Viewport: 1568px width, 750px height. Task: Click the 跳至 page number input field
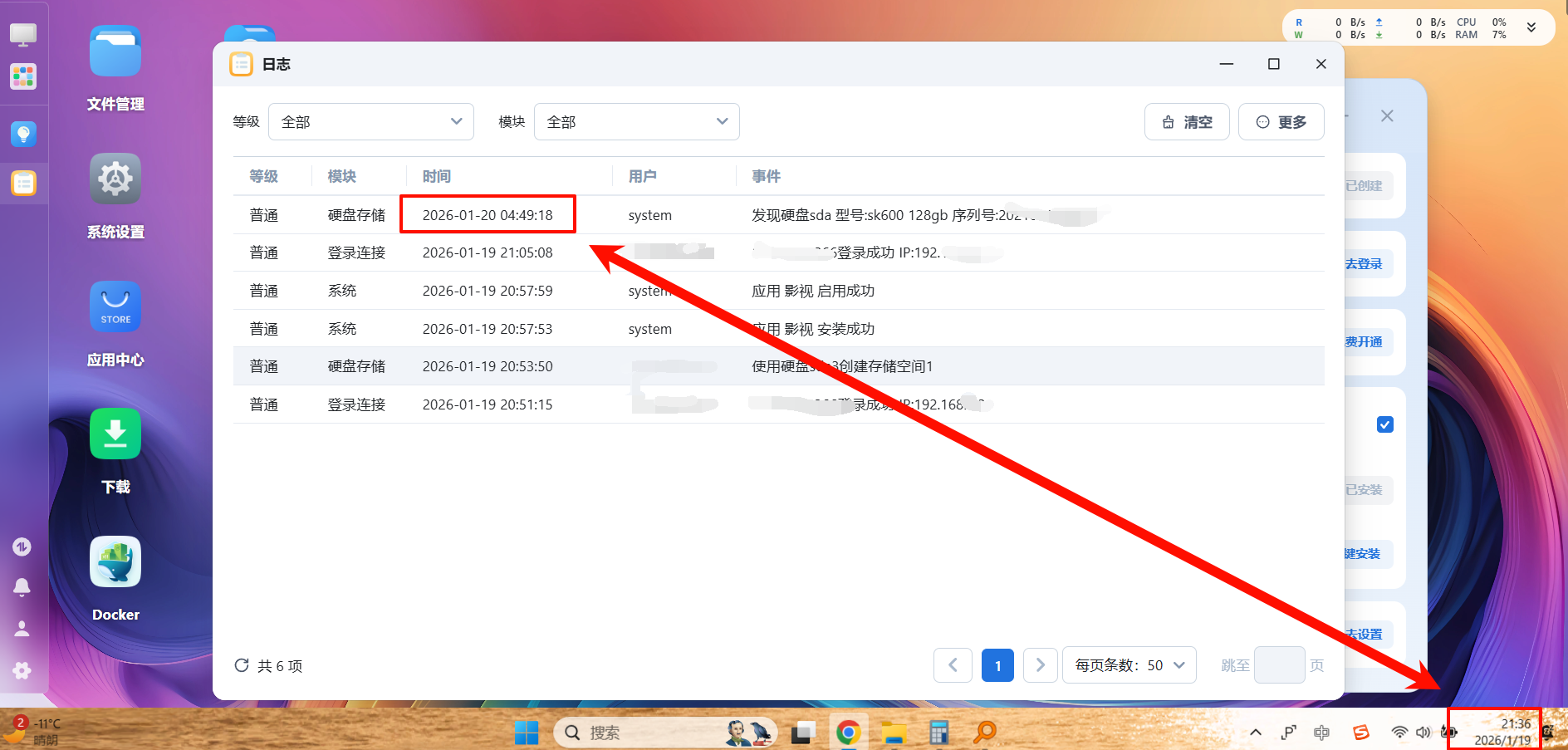pyautogui.click(x=1279, y=665)
